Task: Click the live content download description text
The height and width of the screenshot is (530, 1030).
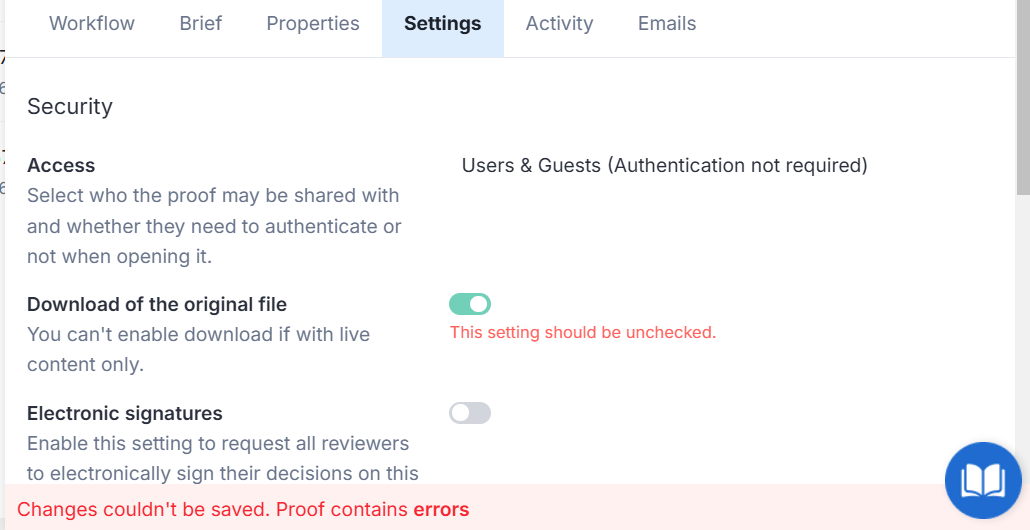Action: point(198,349)
